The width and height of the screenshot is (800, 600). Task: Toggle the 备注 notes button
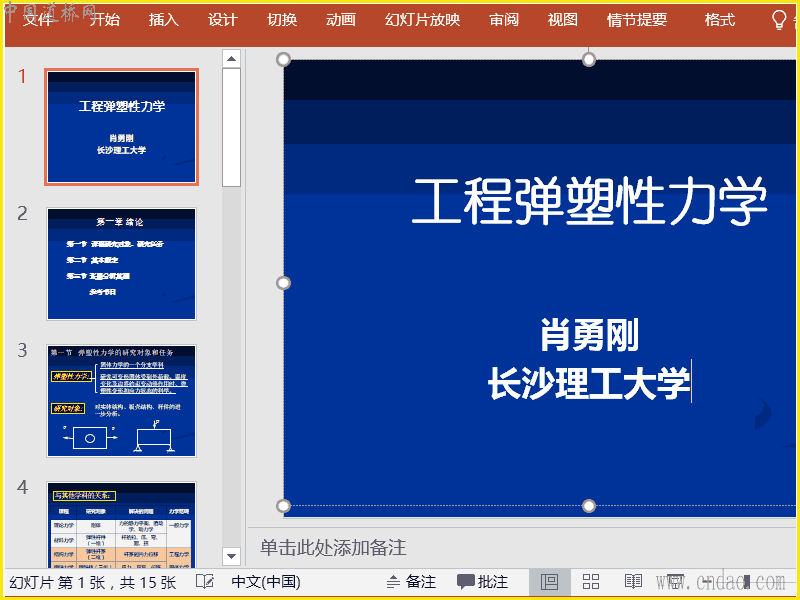pos(411,582)
